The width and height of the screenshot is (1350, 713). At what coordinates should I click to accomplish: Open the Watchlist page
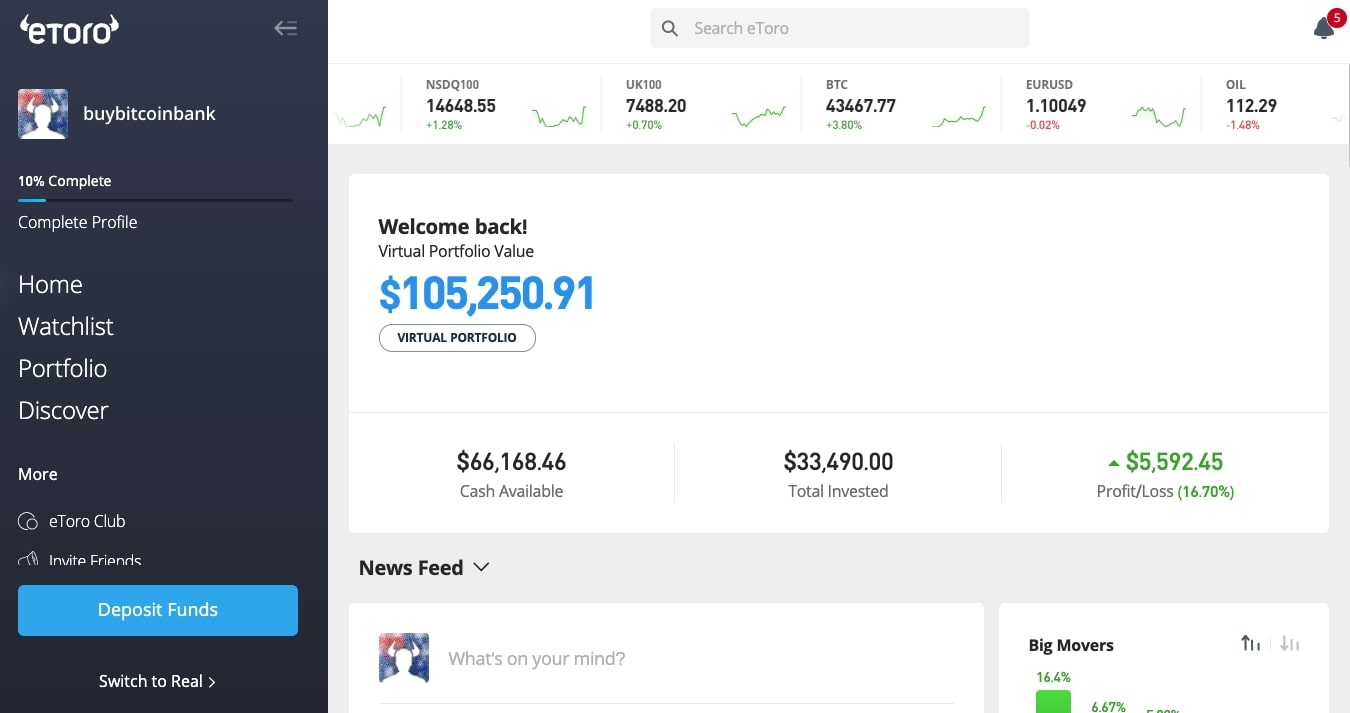pyautogui.click(x=66, y=327)
